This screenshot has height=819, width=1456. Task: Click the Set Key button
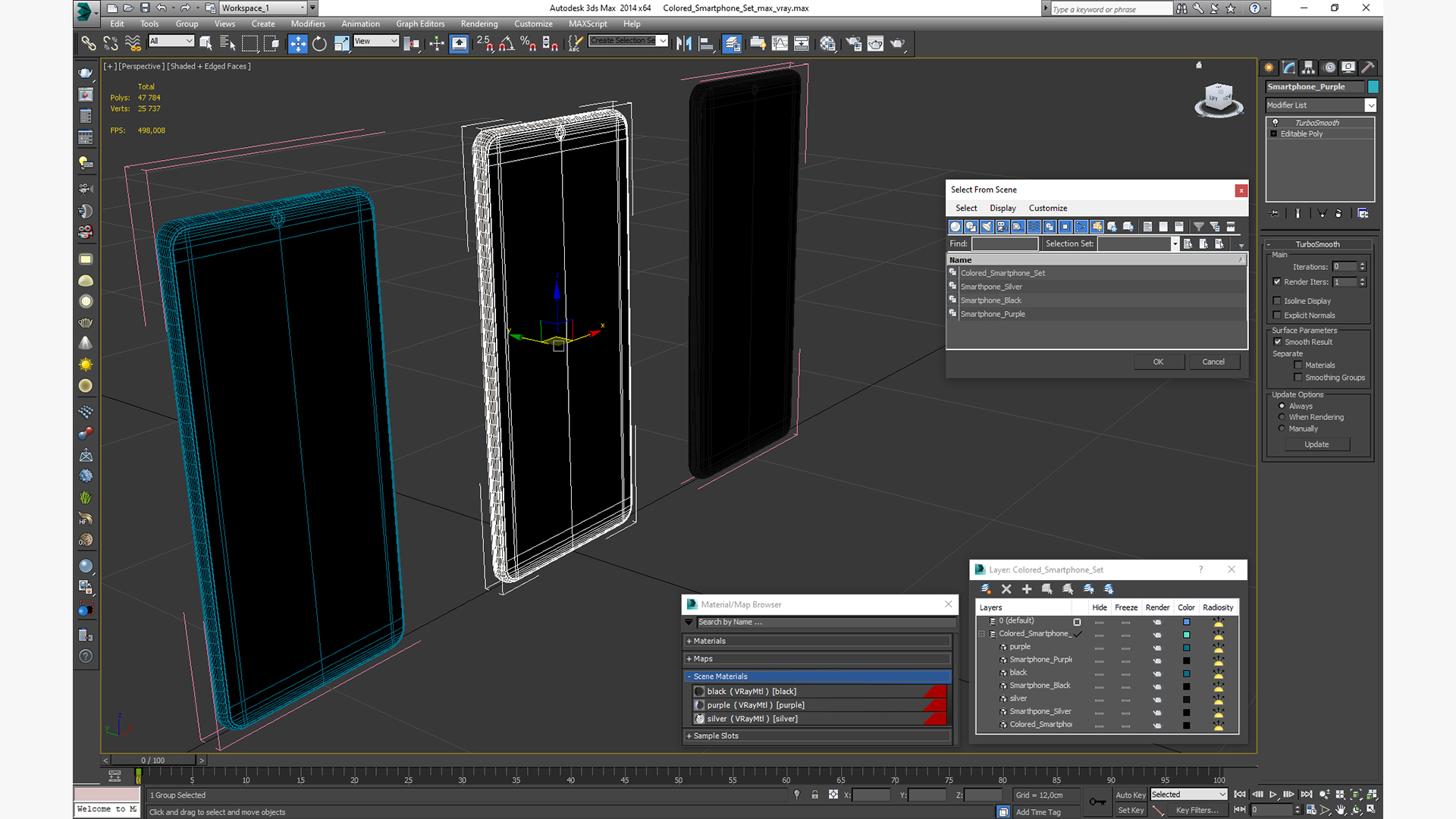(1130, 810)
